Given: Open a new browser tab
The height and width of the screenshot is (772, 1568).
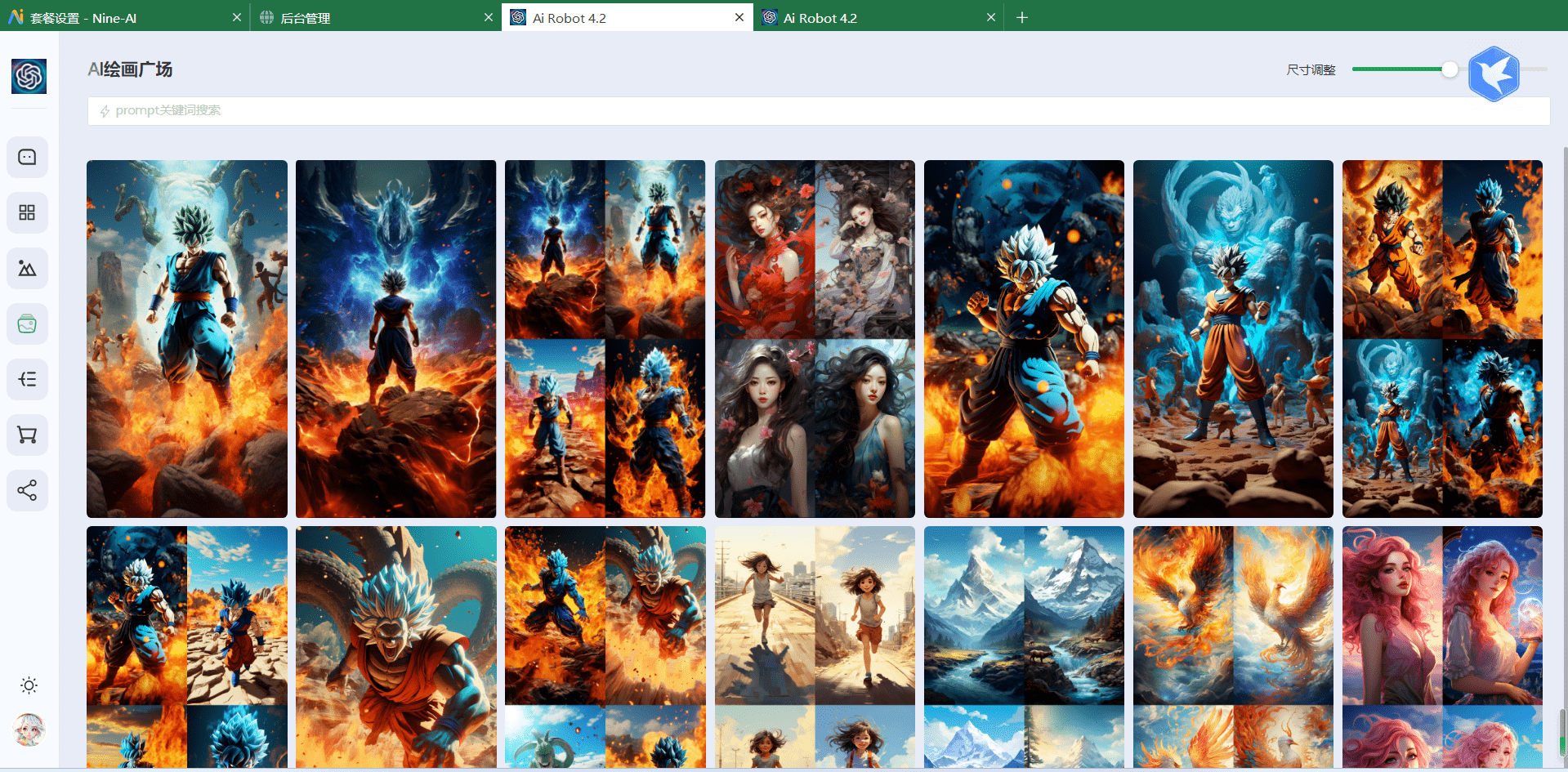Looking at the screenshot, I should coord(1022,17).
